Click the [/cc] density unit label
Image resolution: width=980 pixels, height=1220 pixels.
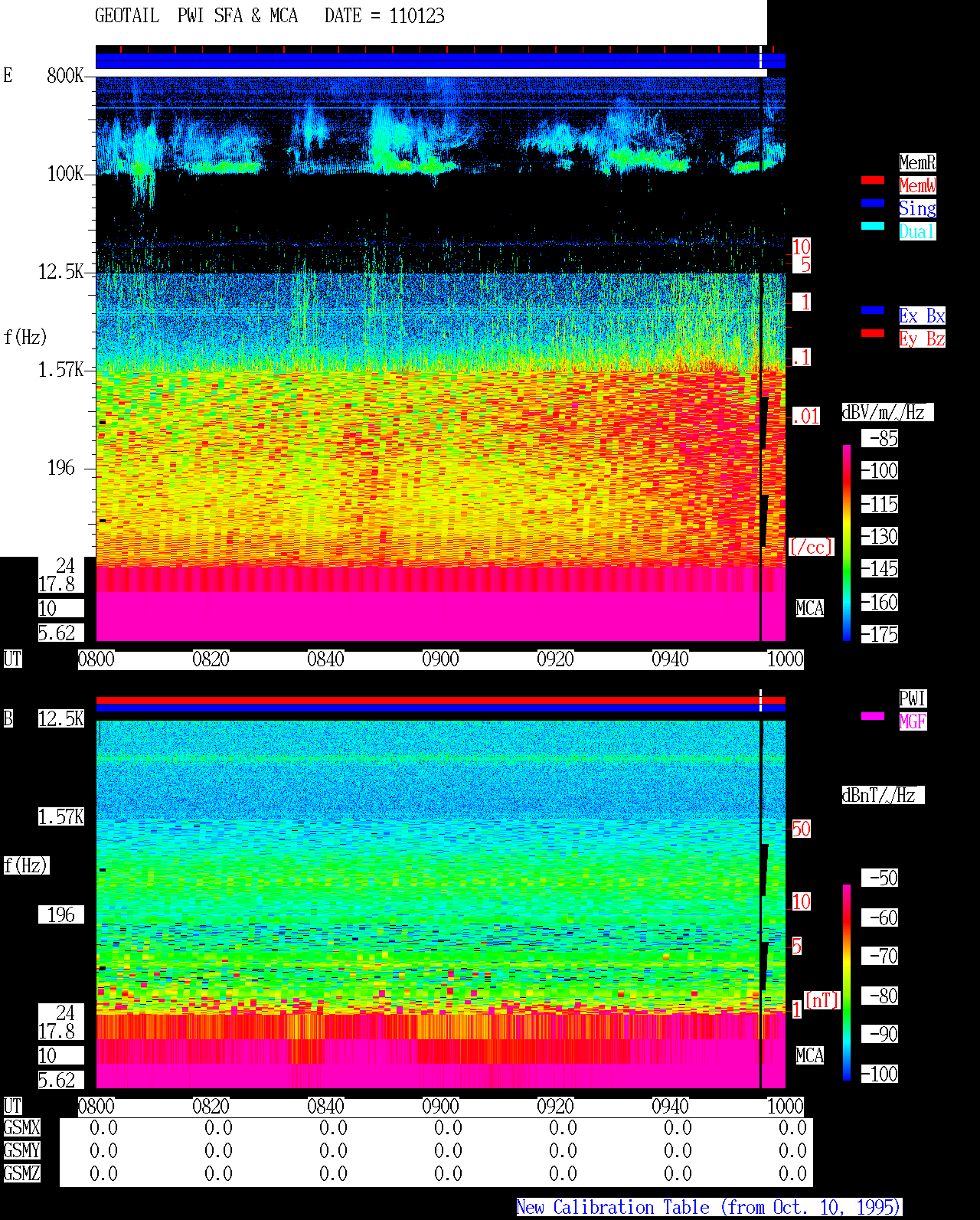(x=811, y=547)
